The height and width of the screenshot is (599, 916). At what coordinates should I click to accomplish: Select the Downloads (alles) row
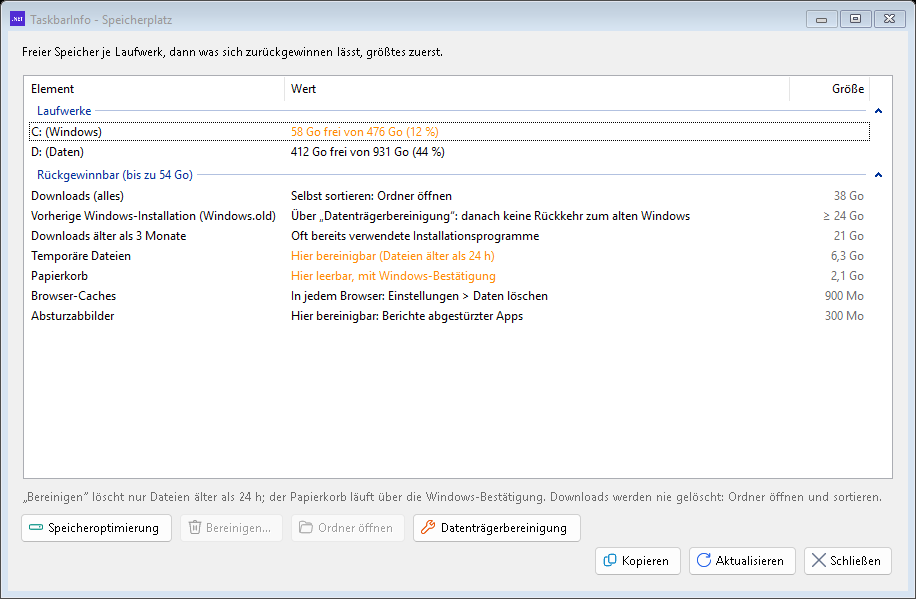[449, 196]
